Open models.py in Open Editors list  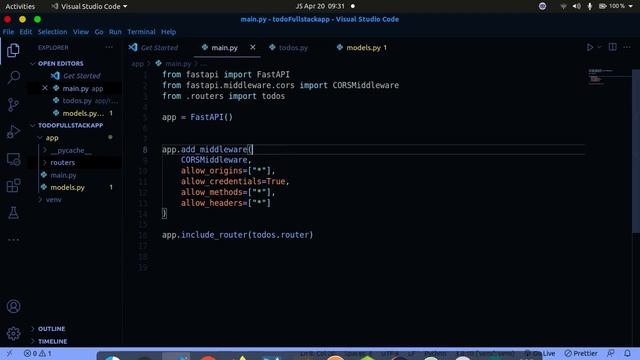[x=82, y=113]
